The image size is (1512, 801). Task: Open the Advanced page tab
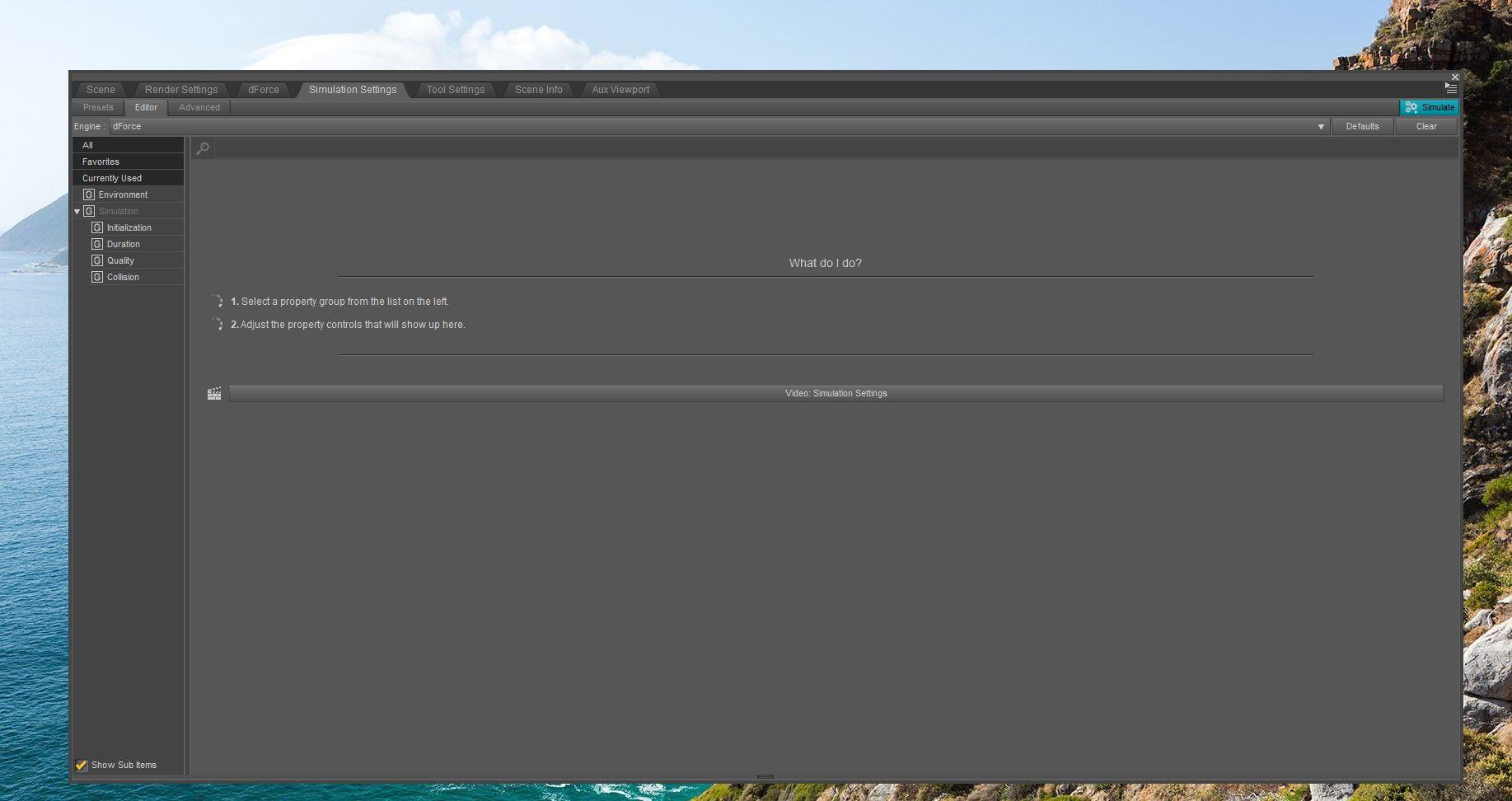[199, 107]
